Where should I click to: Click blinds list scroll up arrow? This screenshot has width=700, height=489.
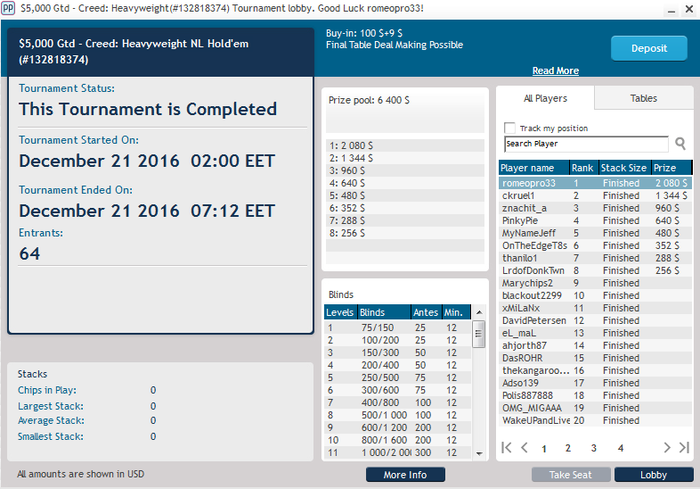[x=479, y=312]
